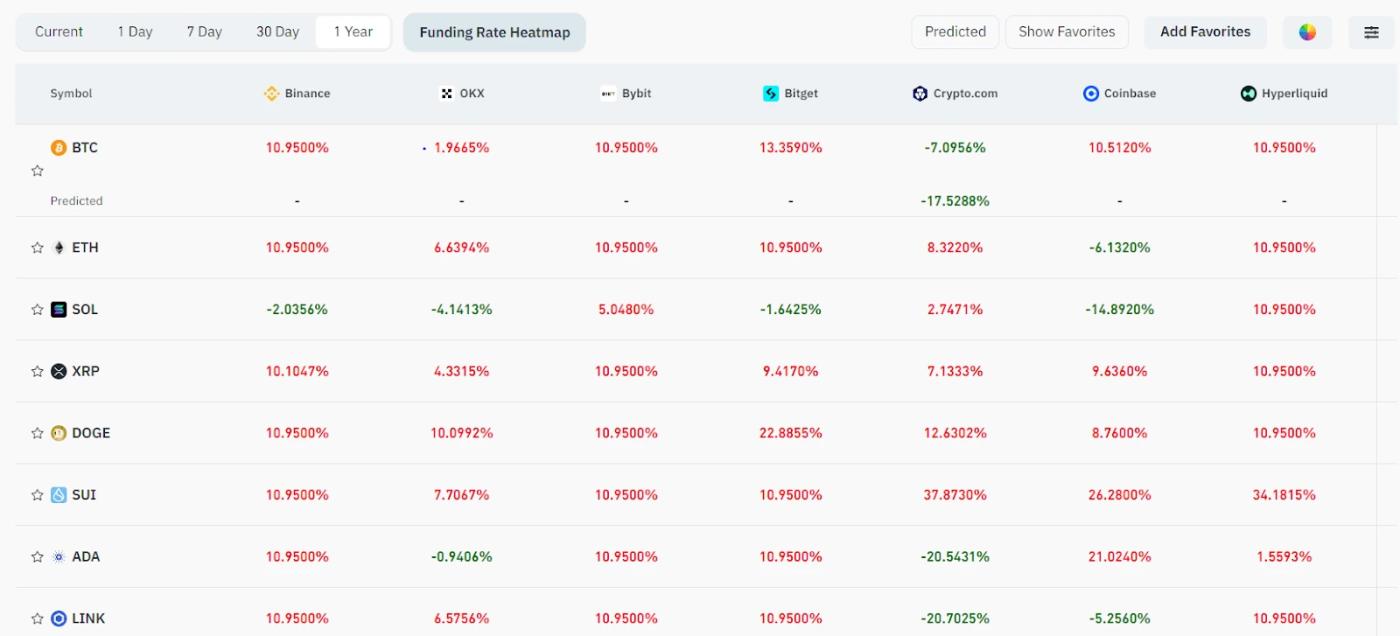Image resolution: width=1400 pixels, height=636 pixels.
Task: Open the filter settings dropdown
Action: pyautogui.click(x=1372, y=31)
